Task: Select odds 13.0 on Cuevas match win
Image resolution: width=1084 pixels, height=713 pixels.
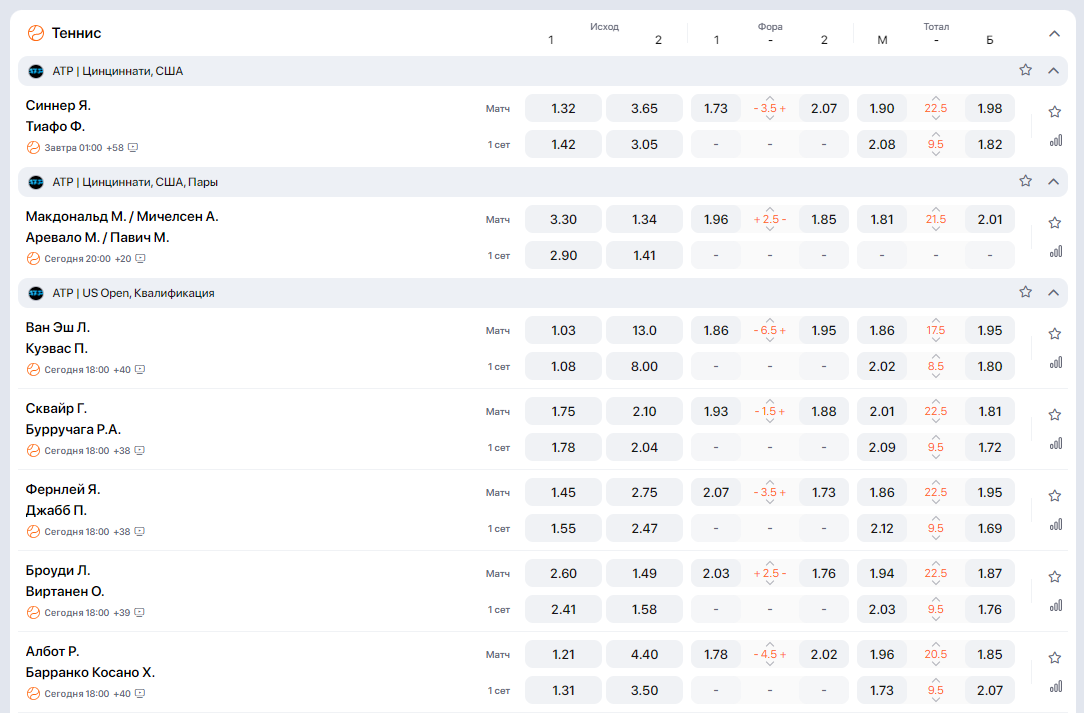Action: pyautogui.click(x=644, y=330)
